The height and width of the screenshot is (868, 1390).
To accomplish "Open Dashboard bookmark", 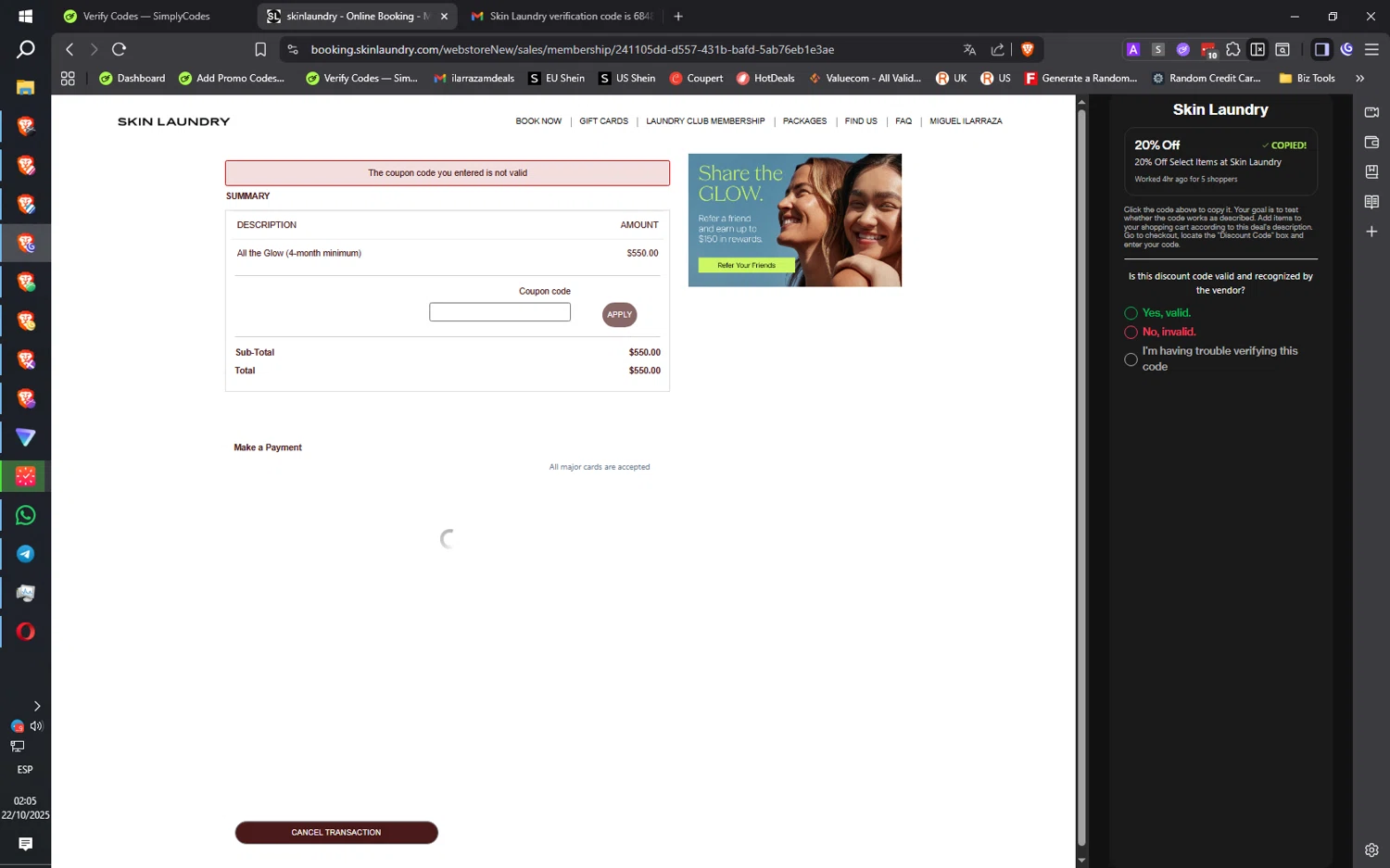I will pyautogui.click(x=132, y=79).
